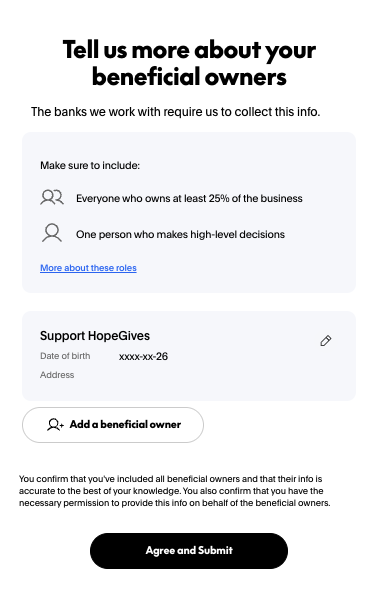Click the Support HopeGives owner name
376x595 pixels.
(95, 335)
